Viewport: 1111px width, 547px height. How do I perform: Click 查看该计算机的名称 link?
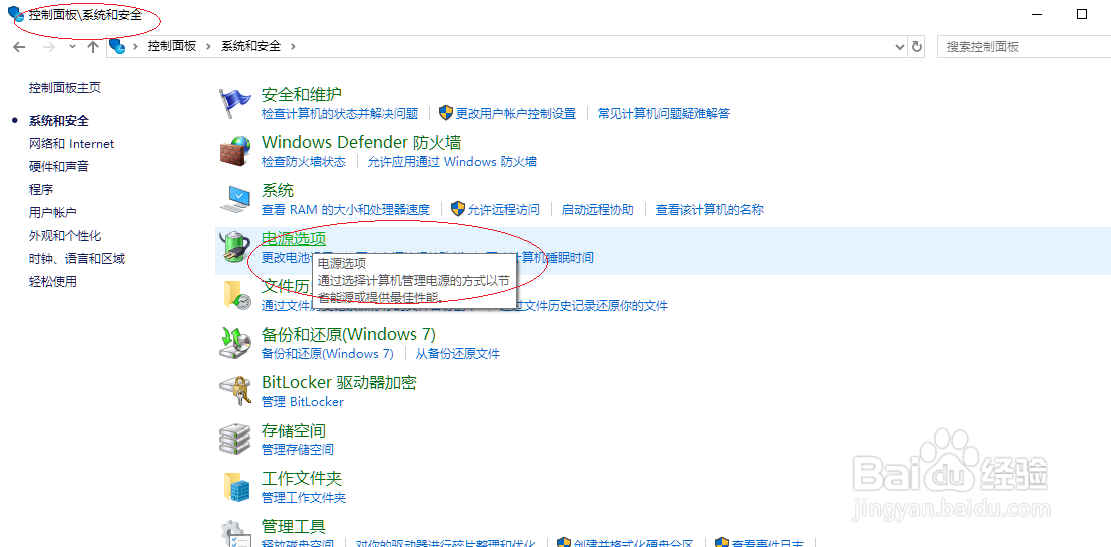(x=710, y=210)
